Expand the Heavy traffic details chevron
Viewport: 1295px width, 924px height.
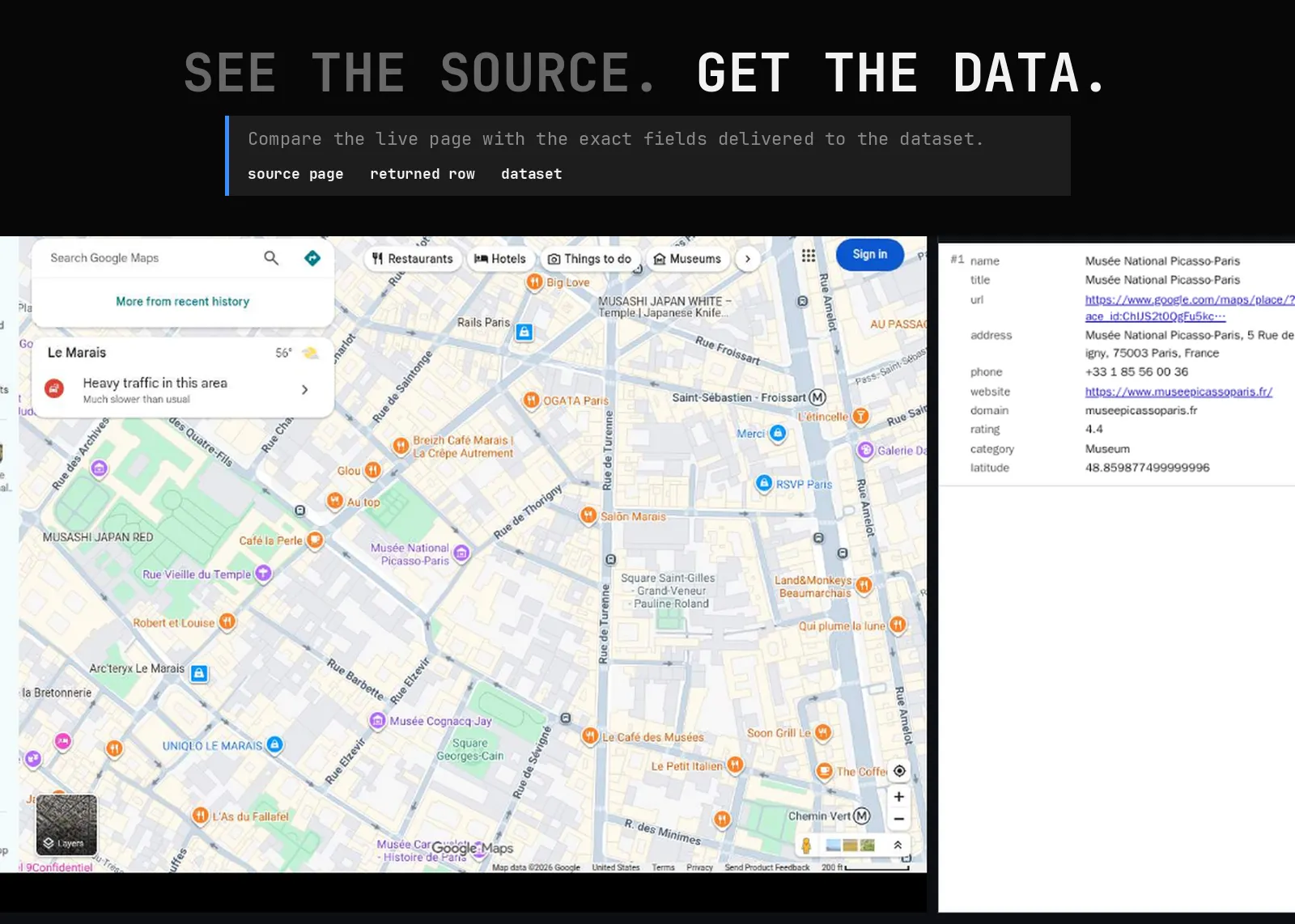click(x=305, y=389)
